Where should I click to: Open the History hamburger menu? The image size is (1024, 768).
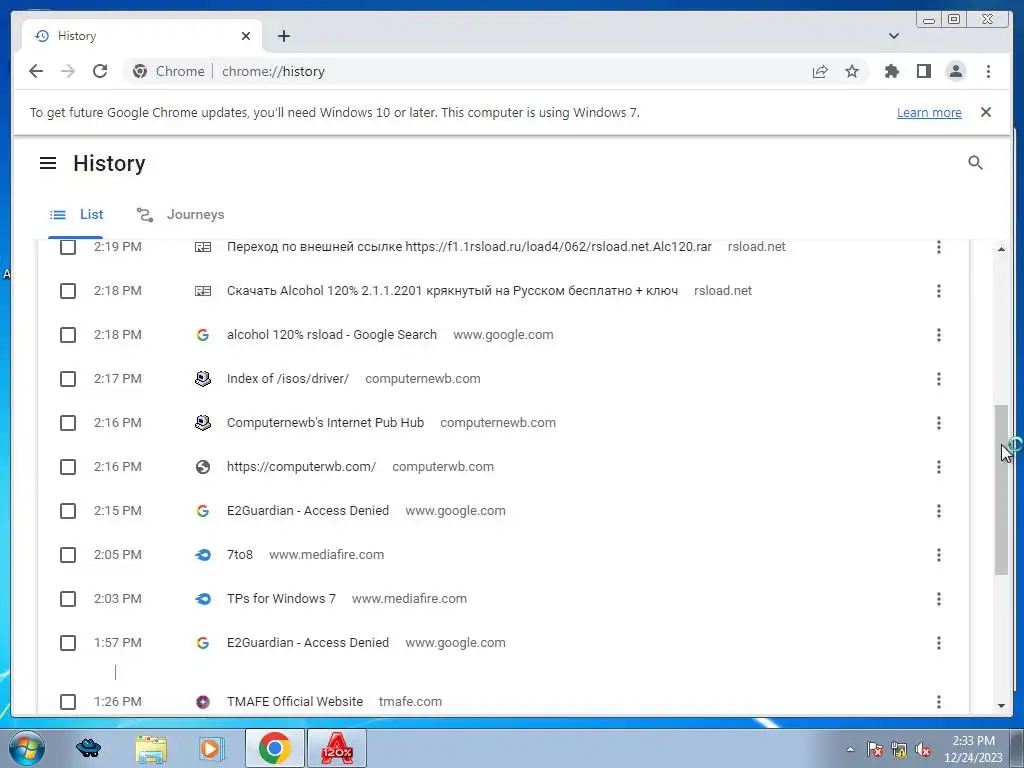(48, 163)
